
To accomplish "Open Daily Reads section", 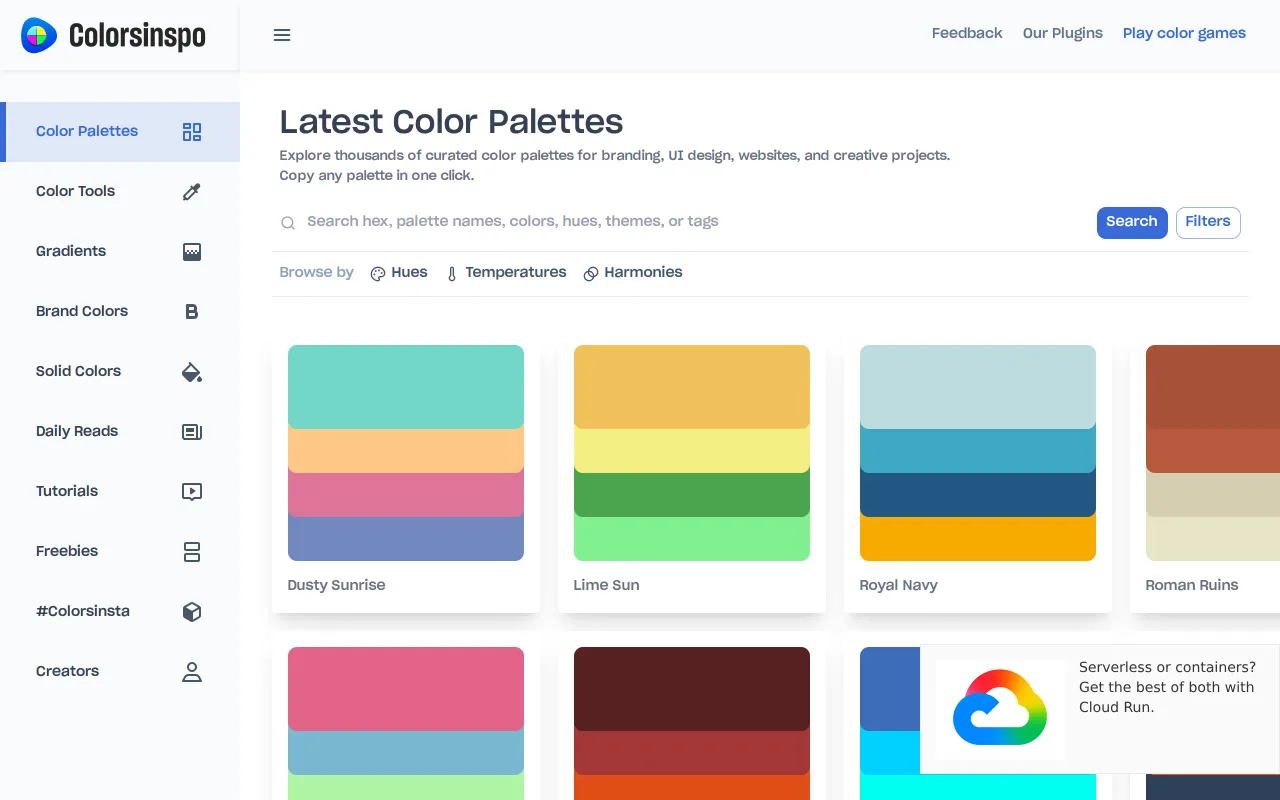I will [120, 432].
